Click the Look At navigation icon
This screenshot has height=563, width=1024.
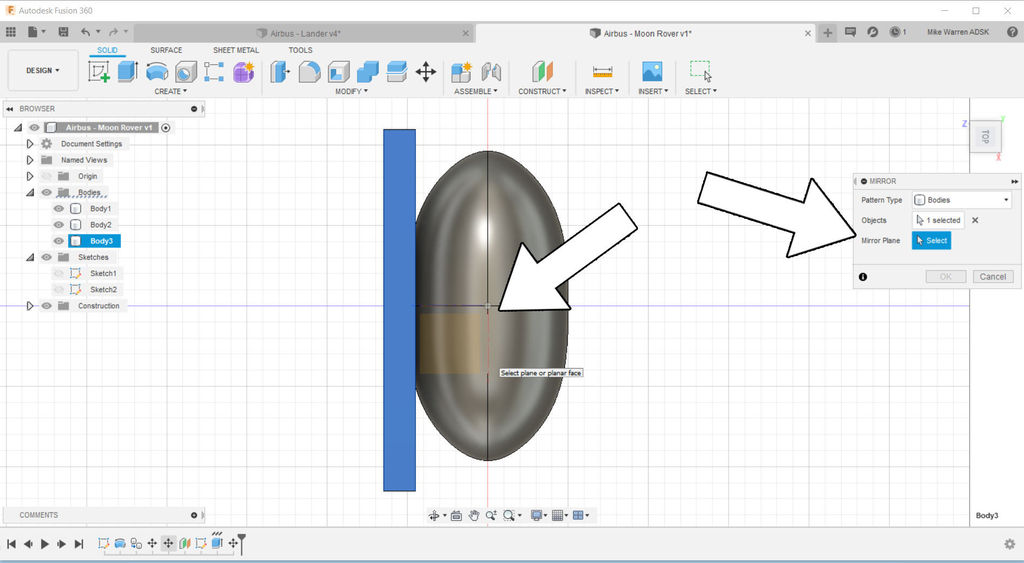[x=456, y=515]
